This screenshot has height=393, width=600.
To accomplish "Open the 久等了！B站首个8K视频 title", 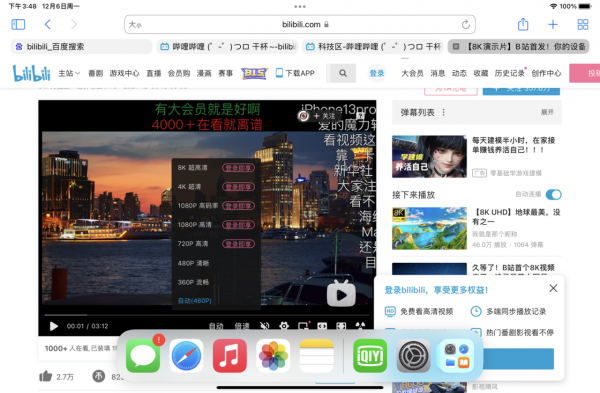I will coord(513,267).
